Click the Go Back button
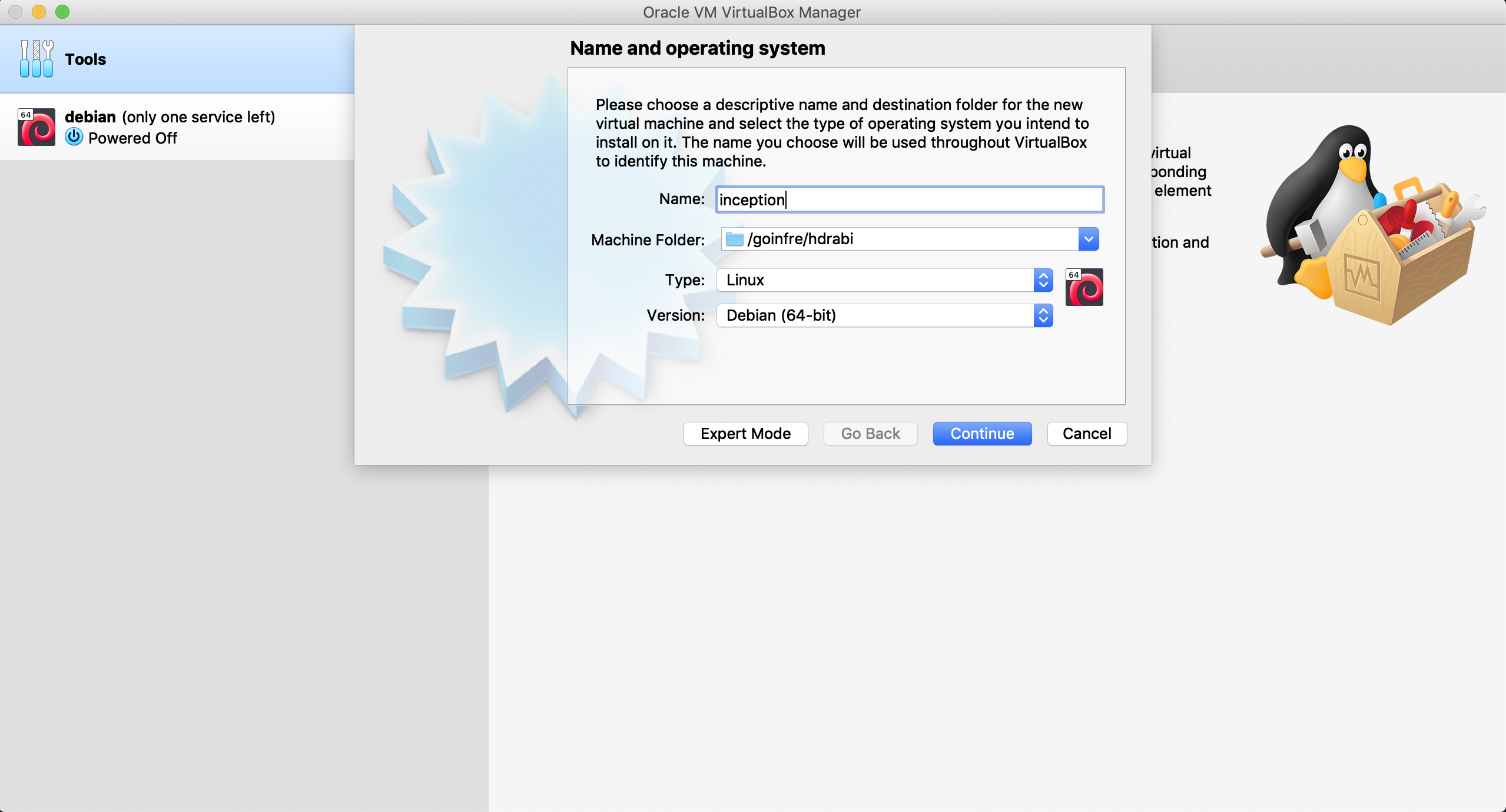Viewport: 1506px width, 812px height. point(870,434)
